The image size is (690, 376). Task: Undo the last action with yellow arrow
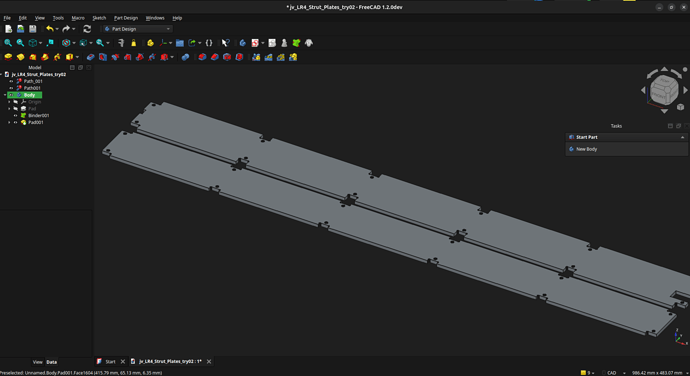50,29
